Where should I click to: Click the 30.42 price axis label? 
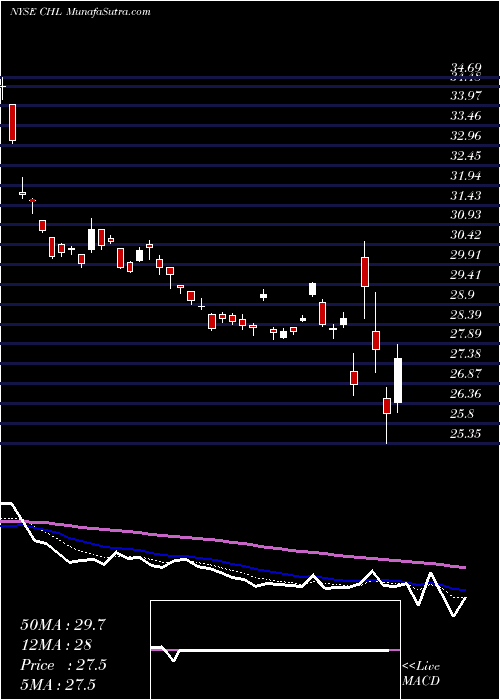point(466,235)
